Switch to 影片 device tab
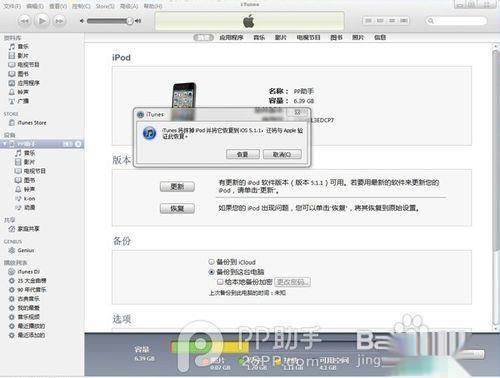Screen dimensions: 500x378 coord(281,37)
